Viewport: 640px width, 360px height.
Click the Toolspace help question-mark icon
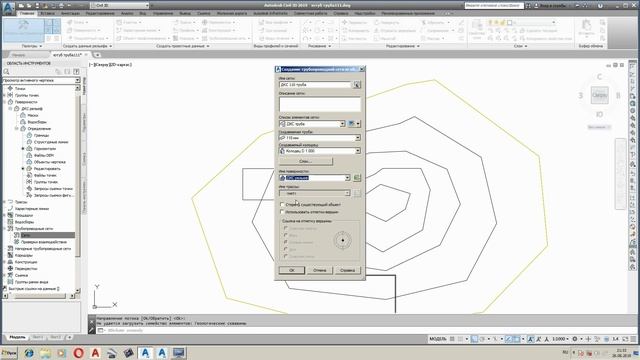click(x=76, y=72)
